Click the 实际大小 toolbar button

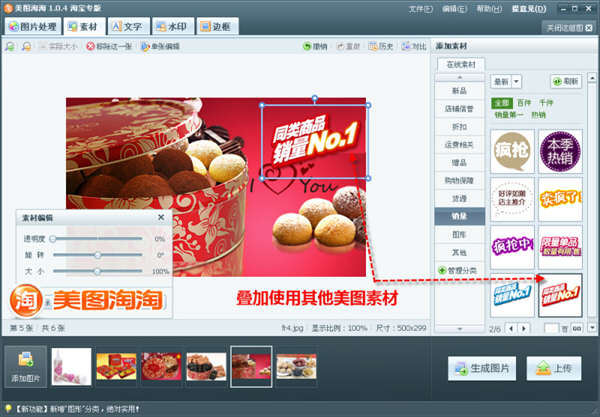click(58, 46)
